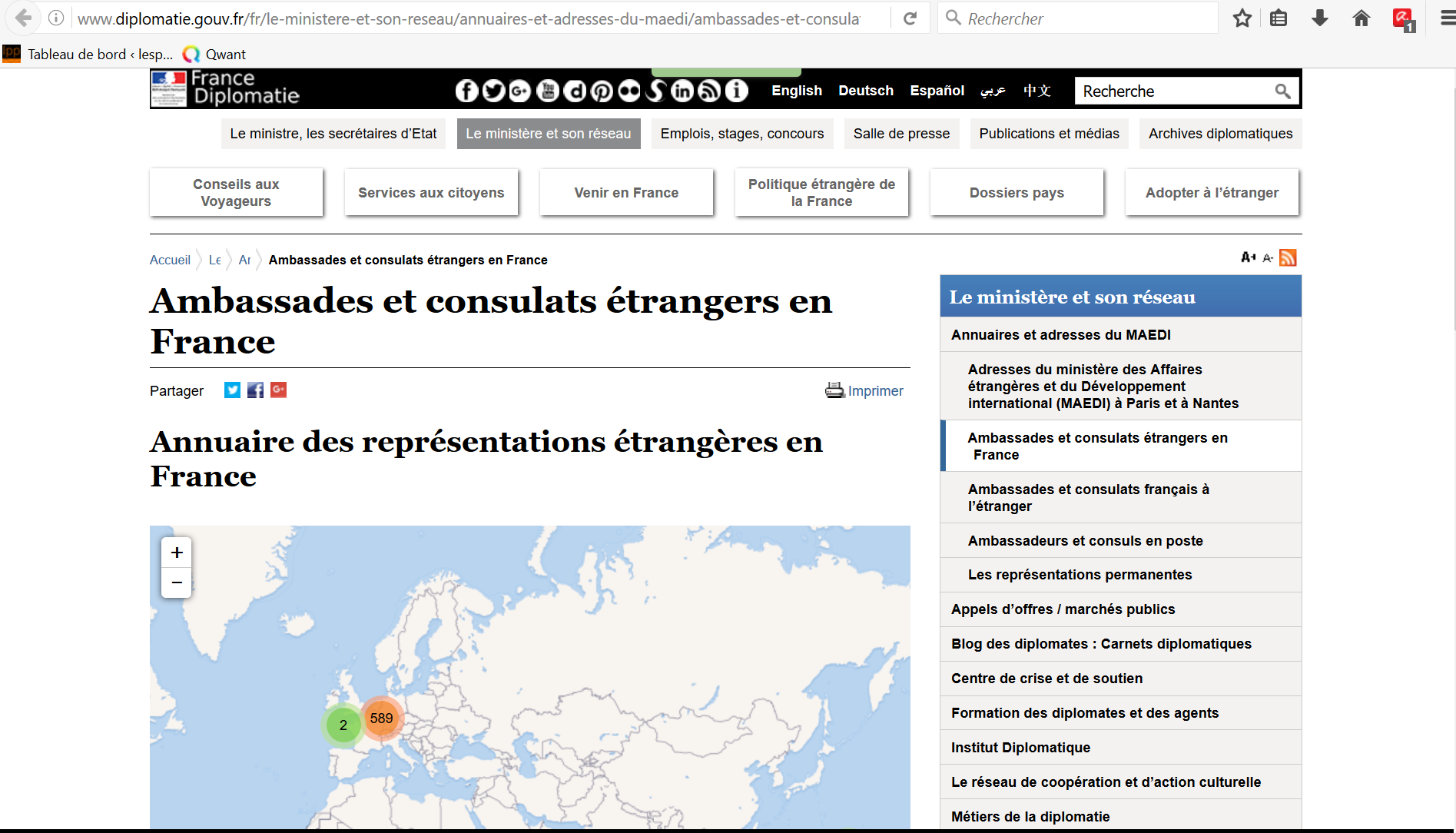This screenshot has height=833, width=1456.
Task: Zoom in on the map
Action: (177, 553)
